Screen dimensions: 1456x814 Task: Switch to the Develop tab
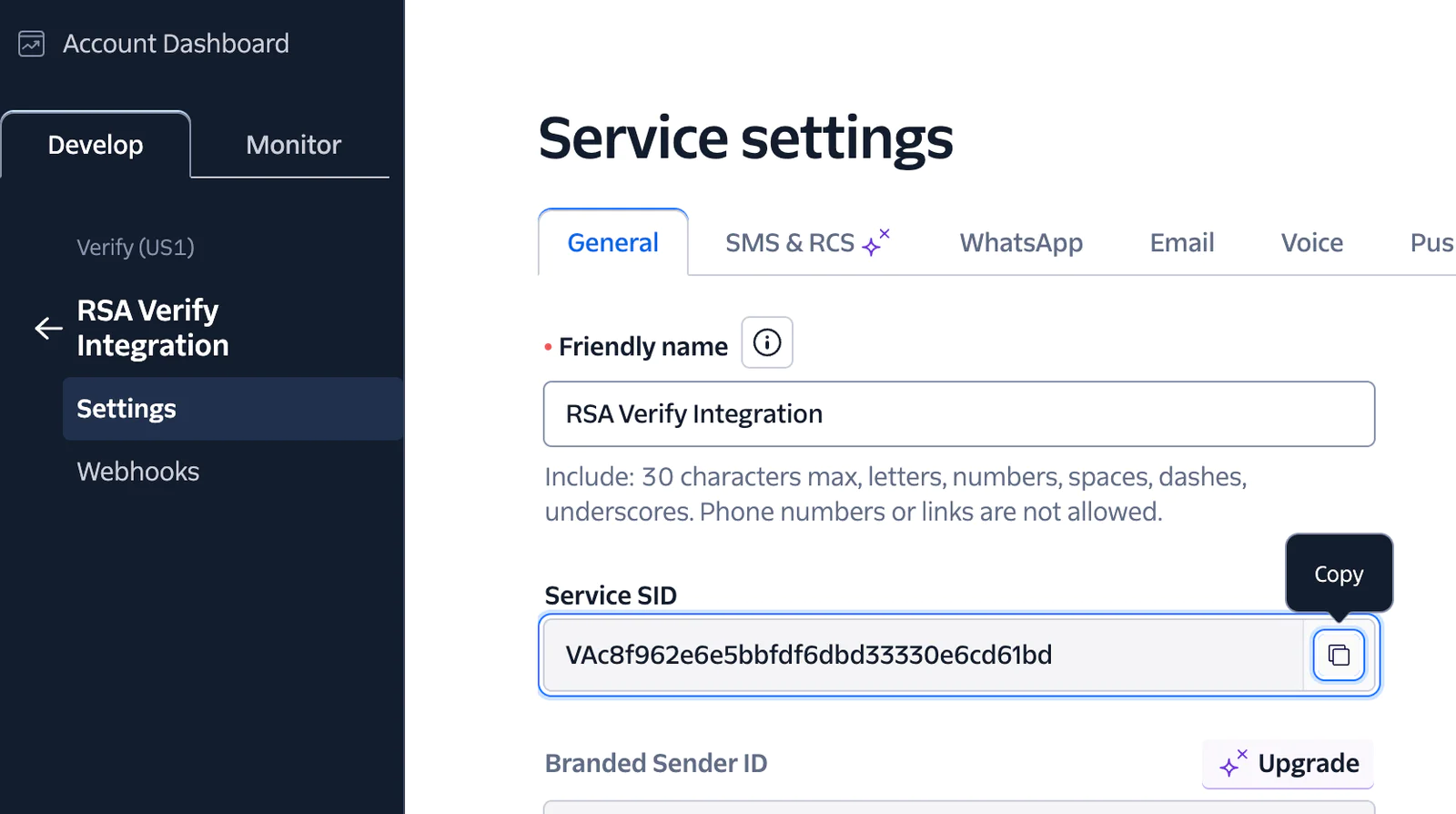point(96,145)
